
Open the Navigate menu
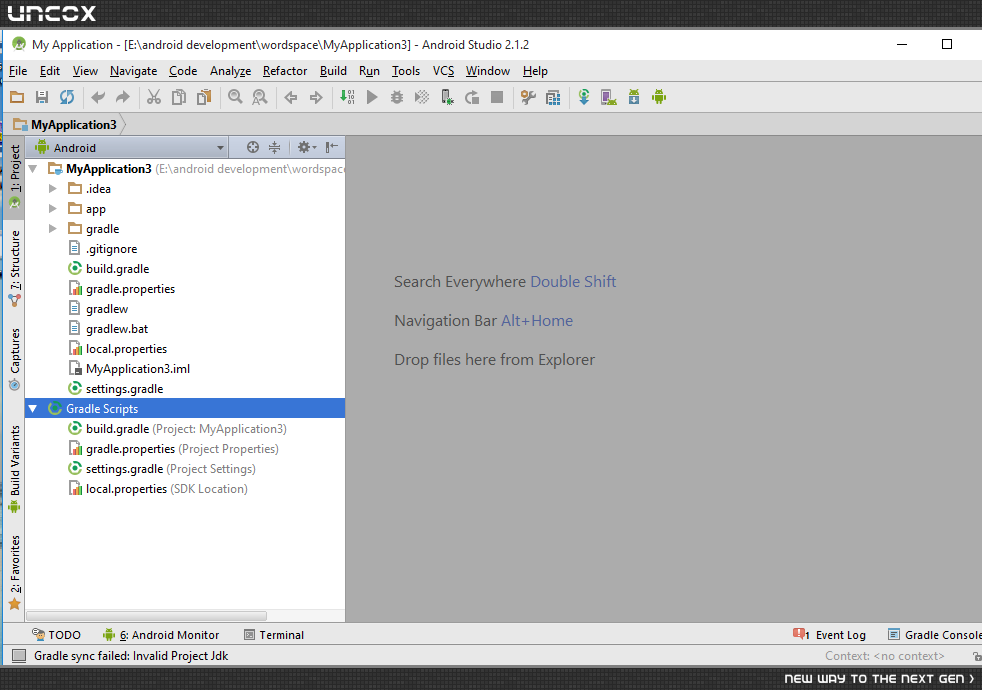133,71
